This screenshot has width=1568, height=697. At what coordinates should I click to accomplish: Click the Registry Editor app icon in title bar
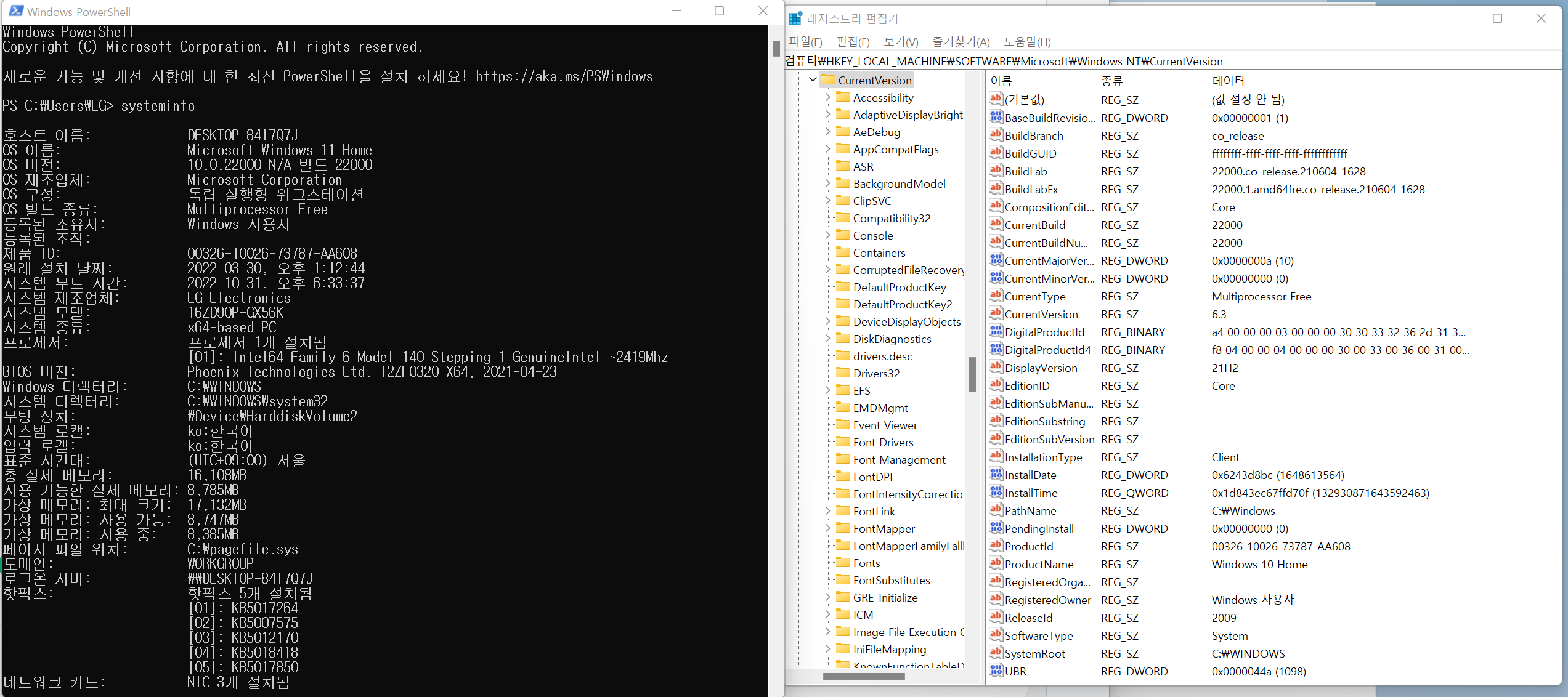[x=795, y=18]
